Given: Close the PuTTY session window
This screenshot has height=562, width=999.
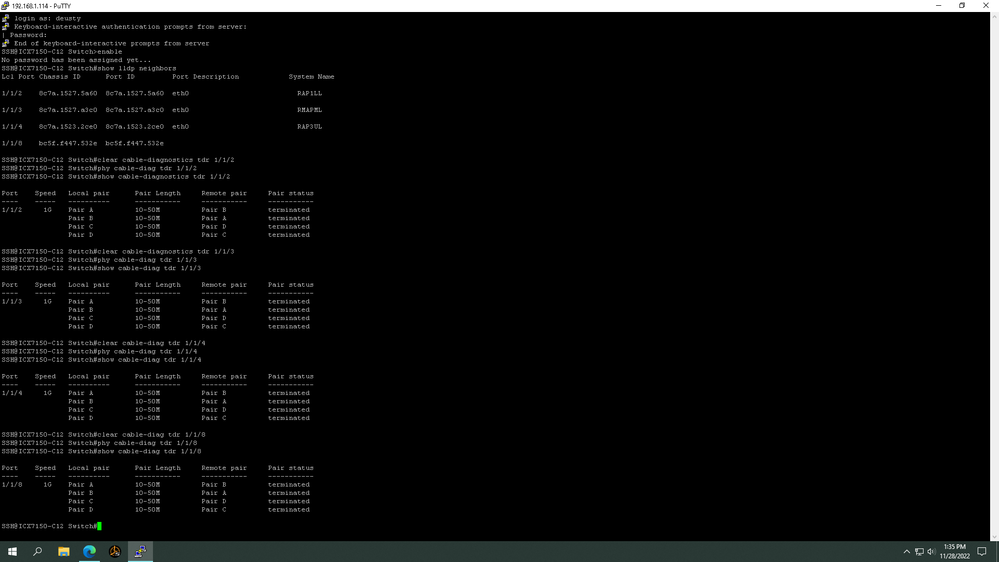Looking at the screenshot, I should coord(986,5).
